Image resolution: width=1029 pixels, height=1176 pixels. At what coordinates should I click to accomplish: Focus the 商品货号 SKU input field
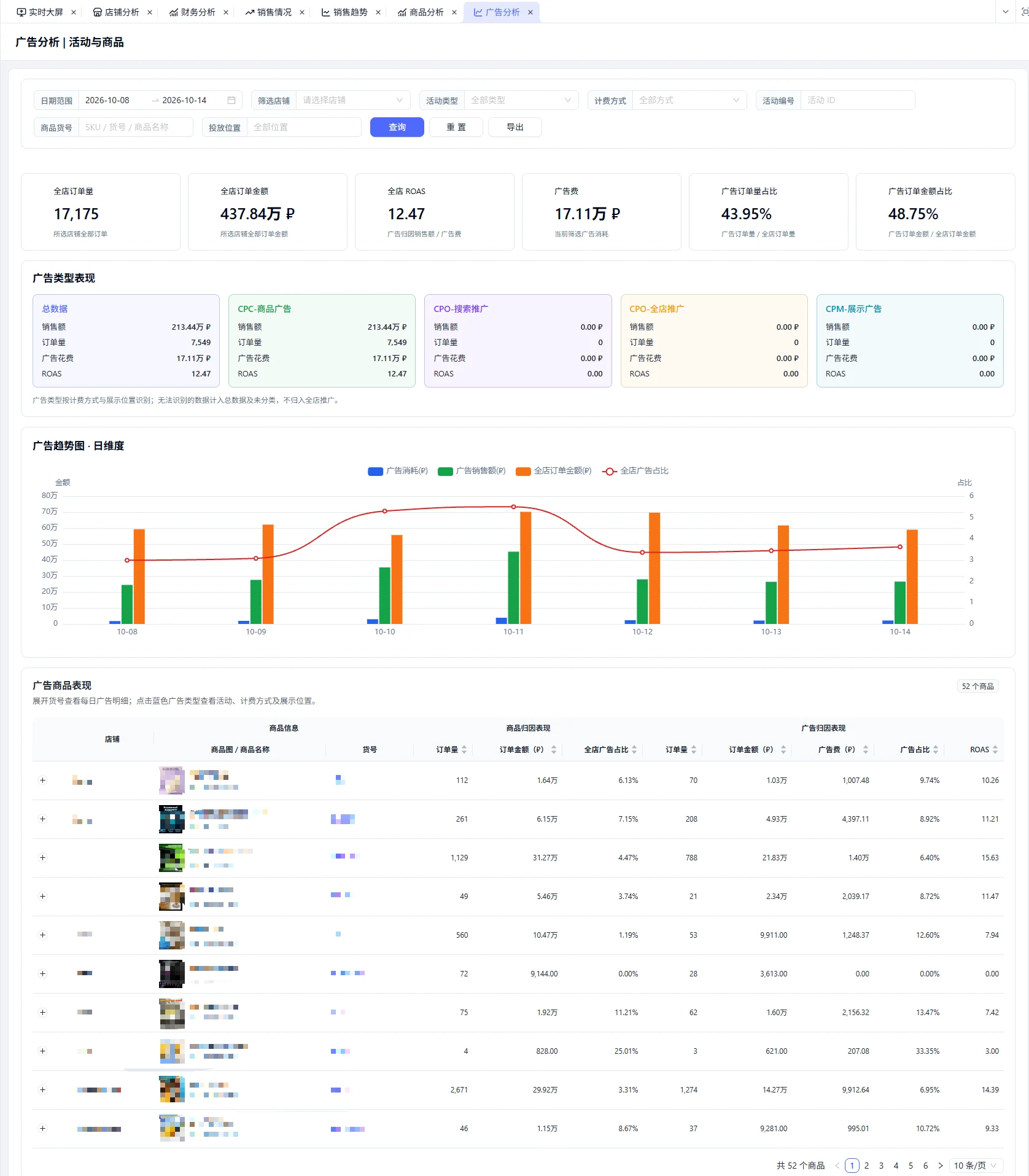[136, 127]
